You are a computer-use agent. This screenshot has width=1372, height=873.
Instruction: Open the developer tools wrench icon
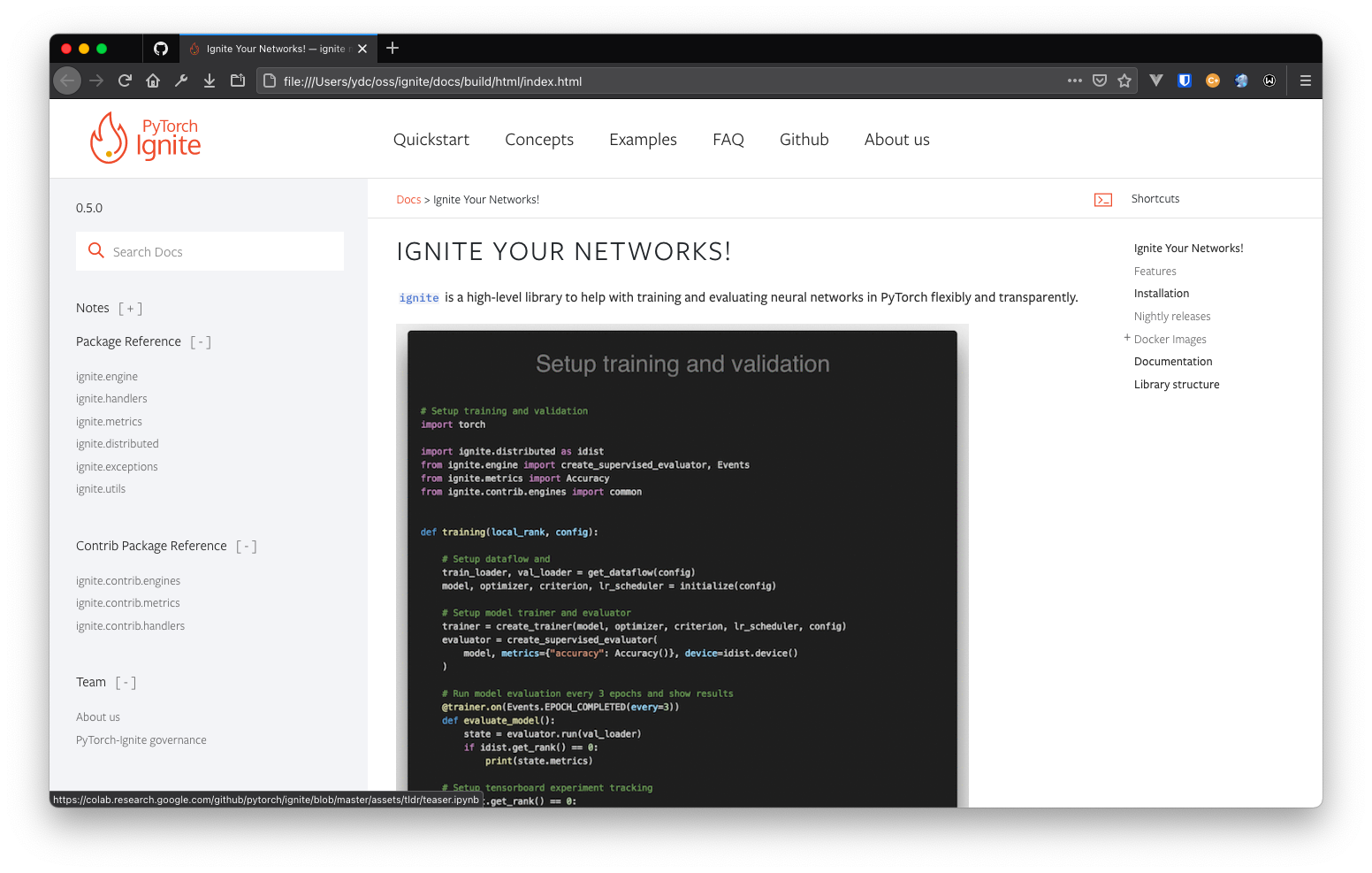point(181,80)
